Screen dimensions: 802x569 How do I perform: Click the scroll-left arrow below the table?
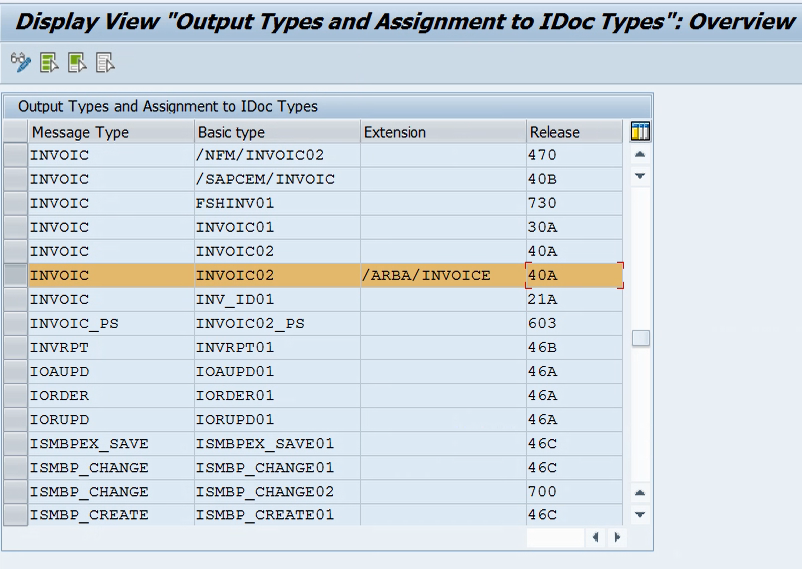click(x=595, y=537)
